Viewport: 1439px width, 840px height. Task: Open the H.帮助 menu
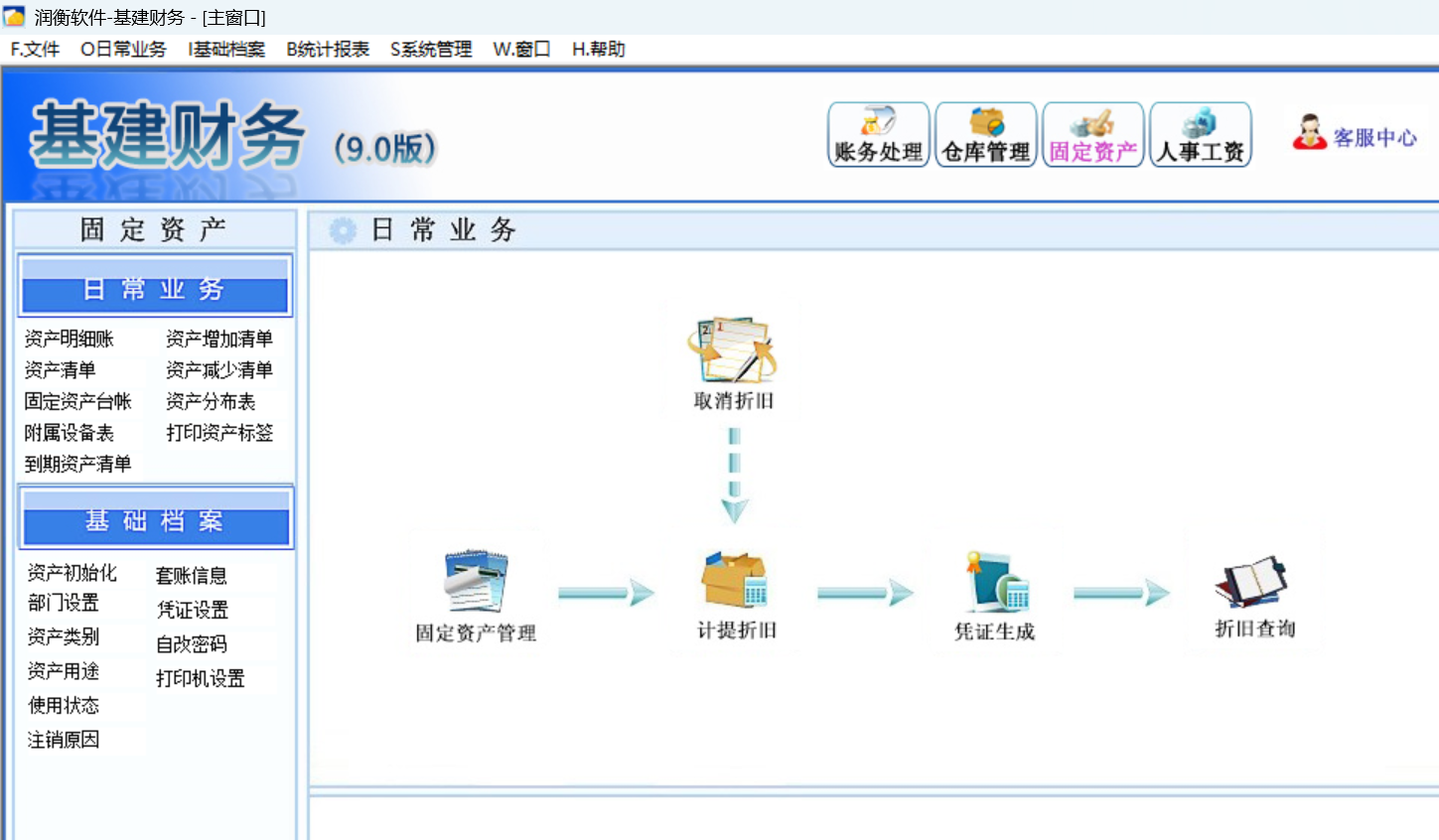pos(598,50)
